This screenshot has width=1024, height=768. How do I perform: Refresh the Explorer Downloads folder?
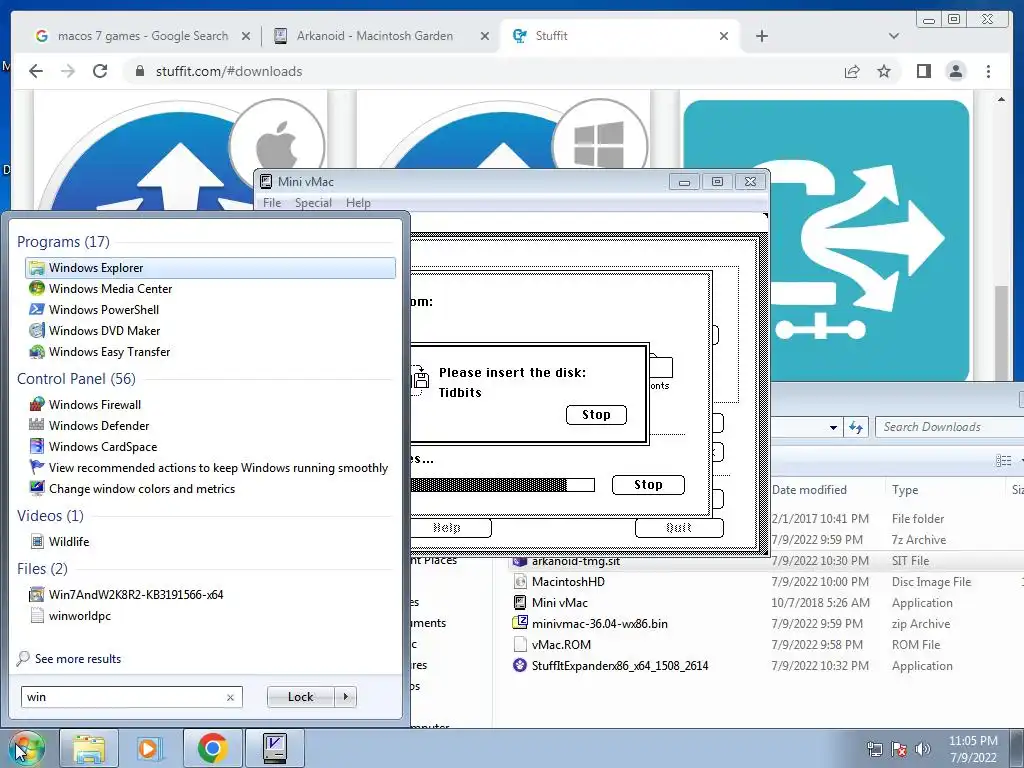tap(855, 428)
